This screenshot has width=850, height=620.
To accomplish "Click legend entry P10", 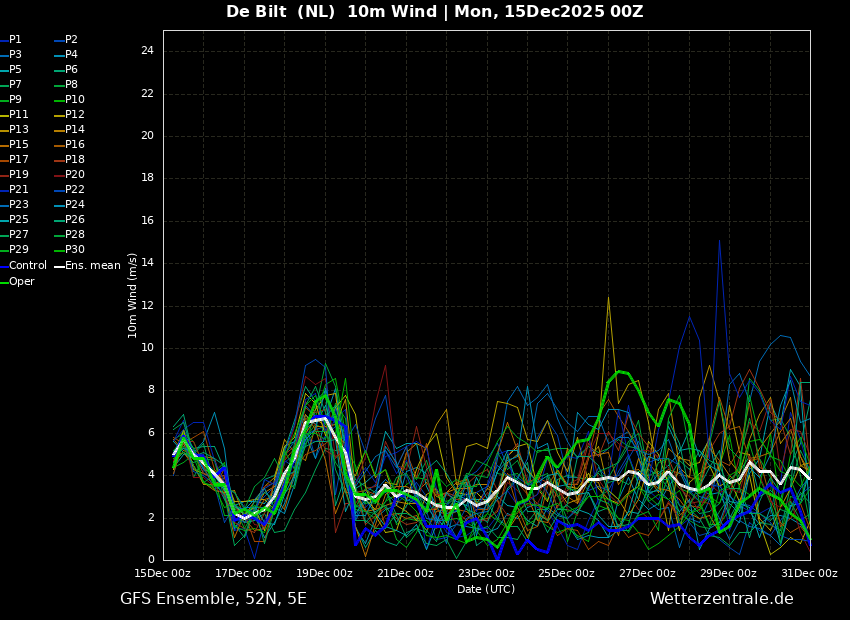I will point(69,100).
